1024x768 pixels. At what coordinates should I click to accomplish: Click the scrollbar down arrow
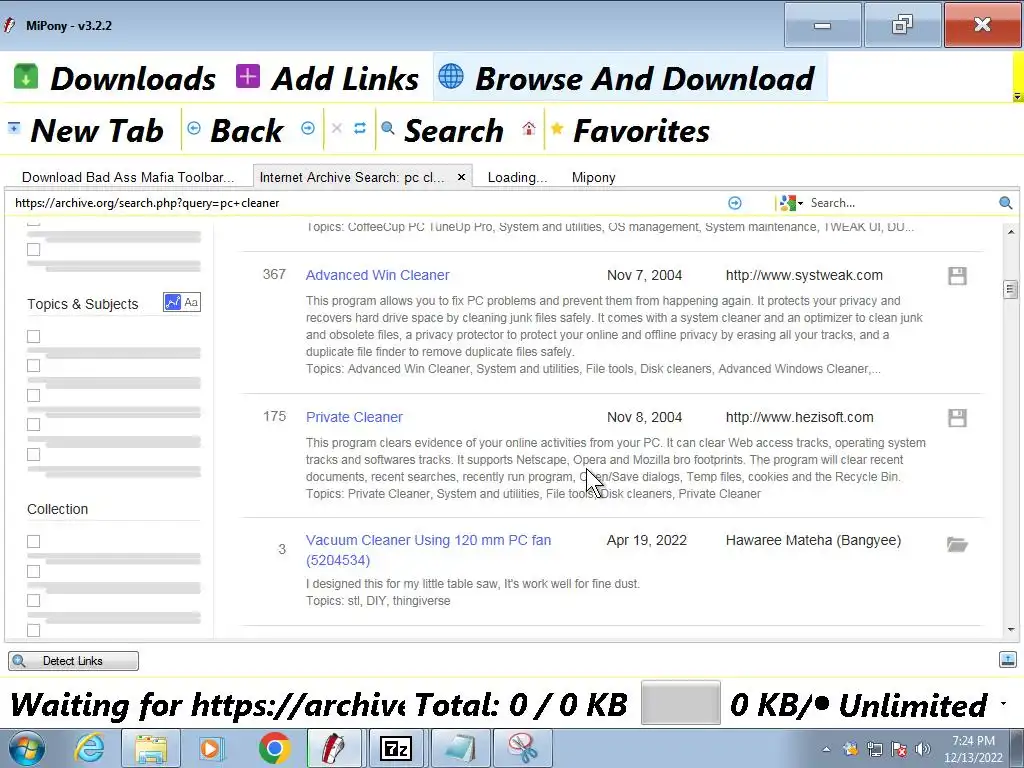(1011, 630)
